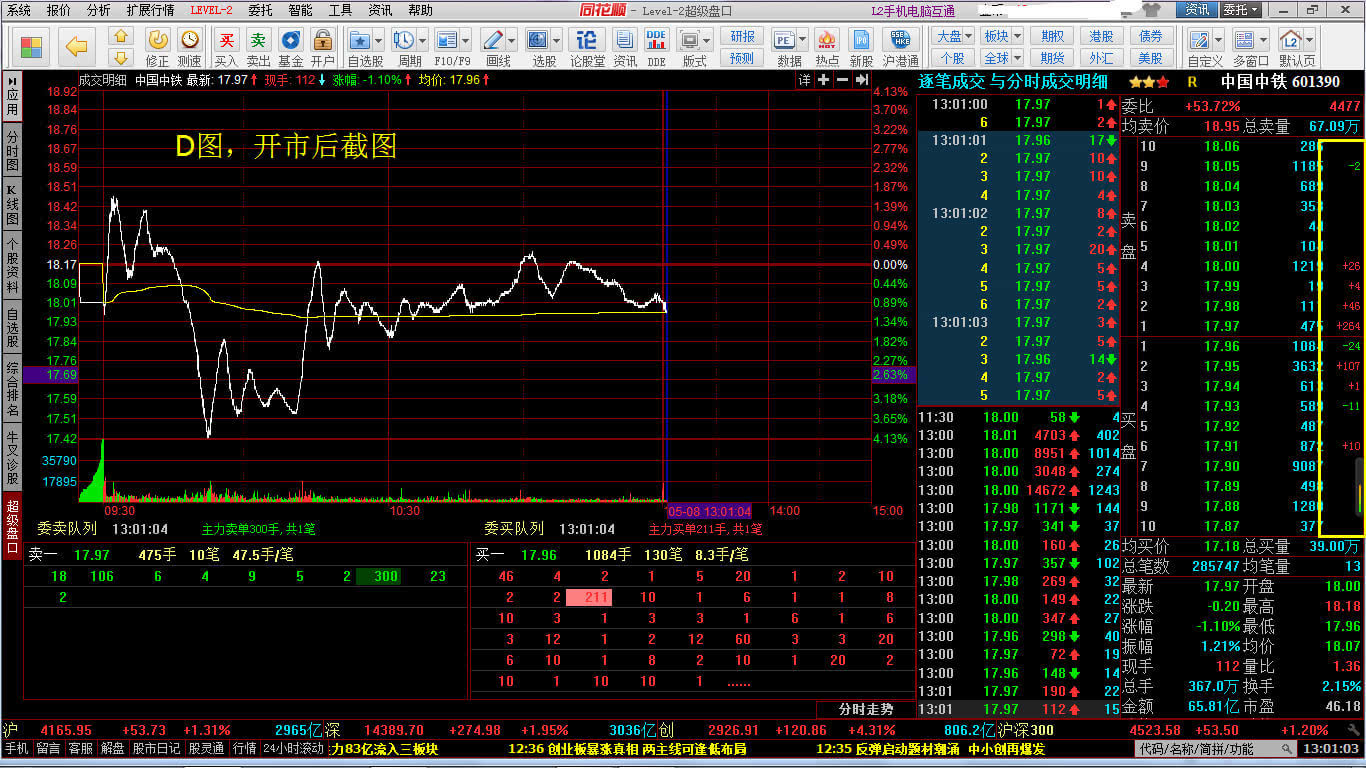This screenshot has height=768, width=1366.
Task: Open the 报价 menu
Action: 59,10
